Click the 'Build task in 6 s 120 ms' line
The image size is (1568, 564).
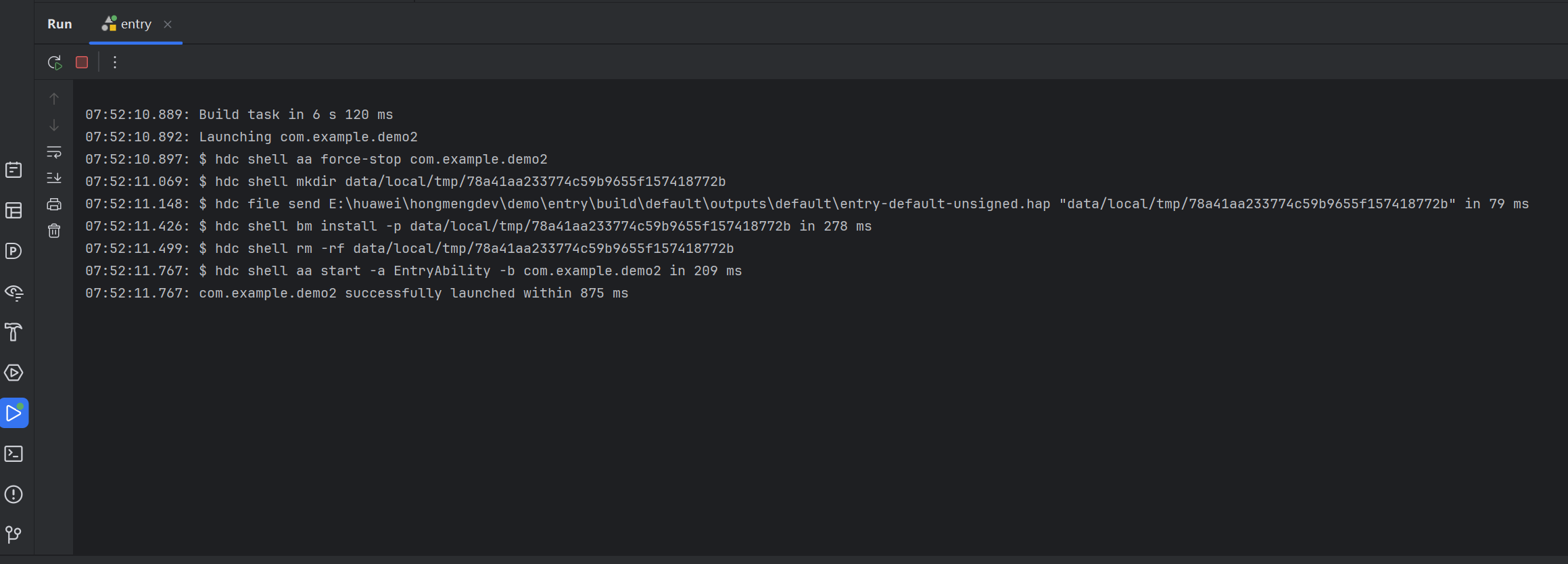[239, 114]
